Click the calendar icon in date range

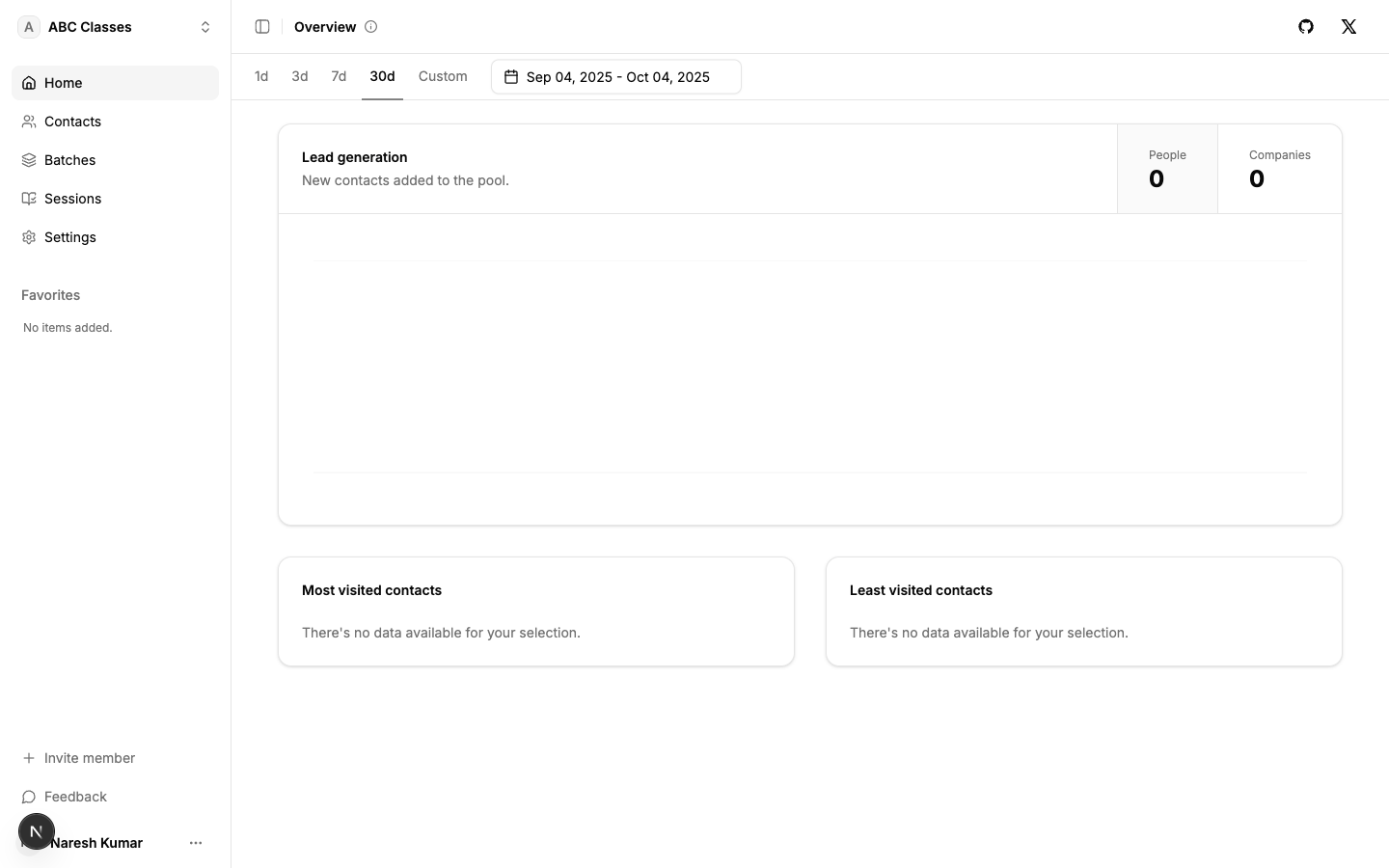(511, 77)
